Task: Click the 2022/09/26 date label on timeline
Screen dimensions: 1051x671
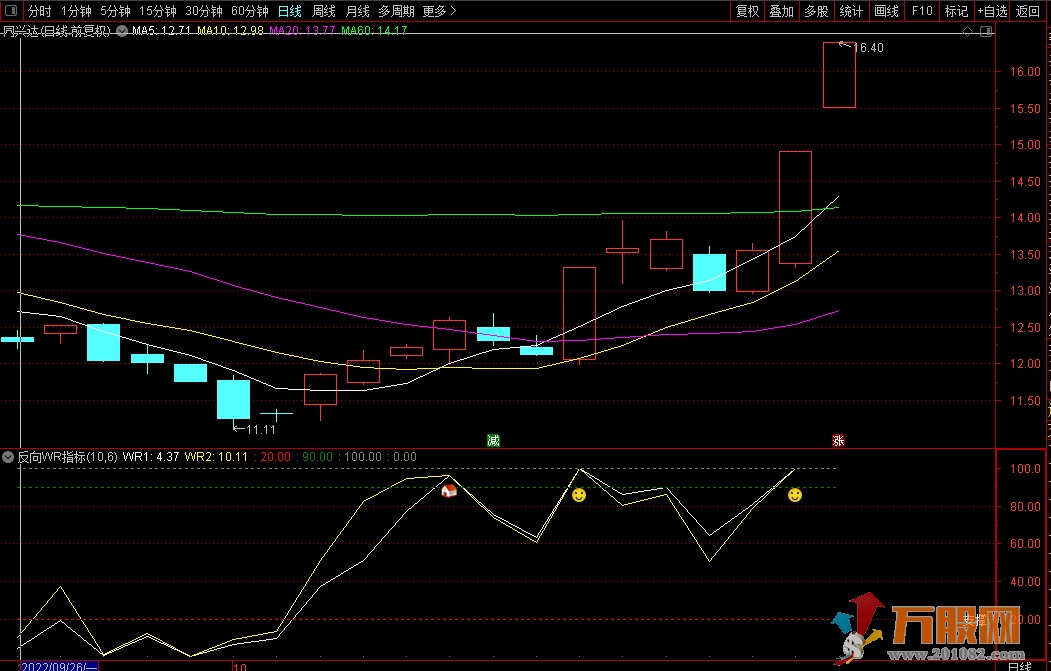Action: click(60, 665)
